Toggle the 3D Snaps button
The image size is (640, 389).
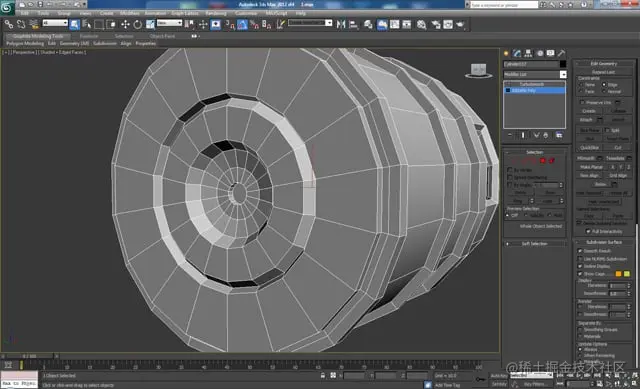[x=230, y=24]
